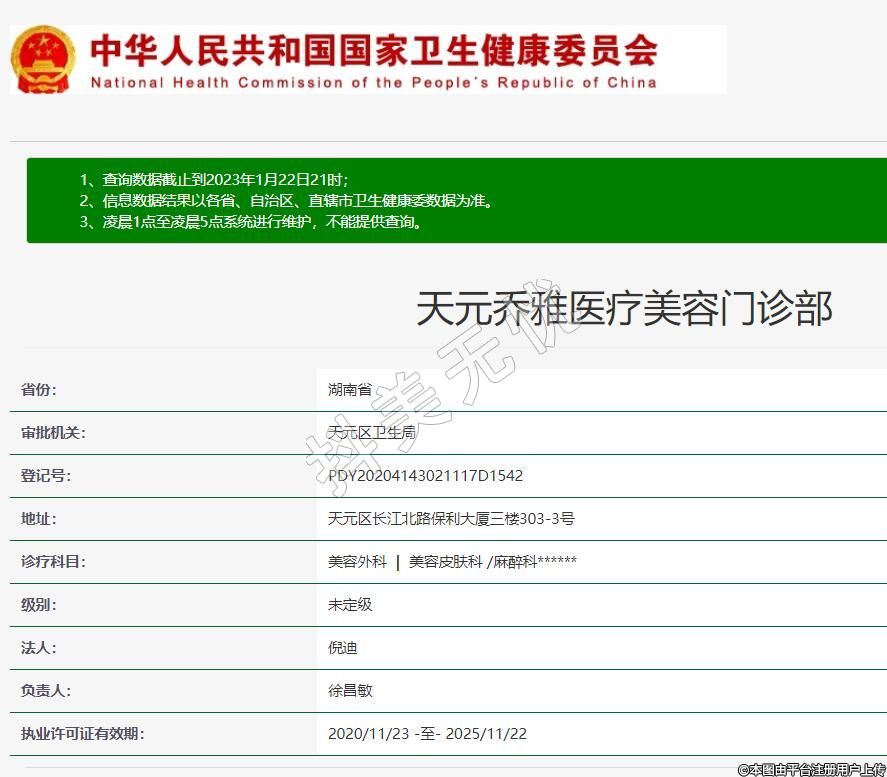Click the Chinese commission title in header
Viewport: 887px width, 777px height.
pos(374,49)
